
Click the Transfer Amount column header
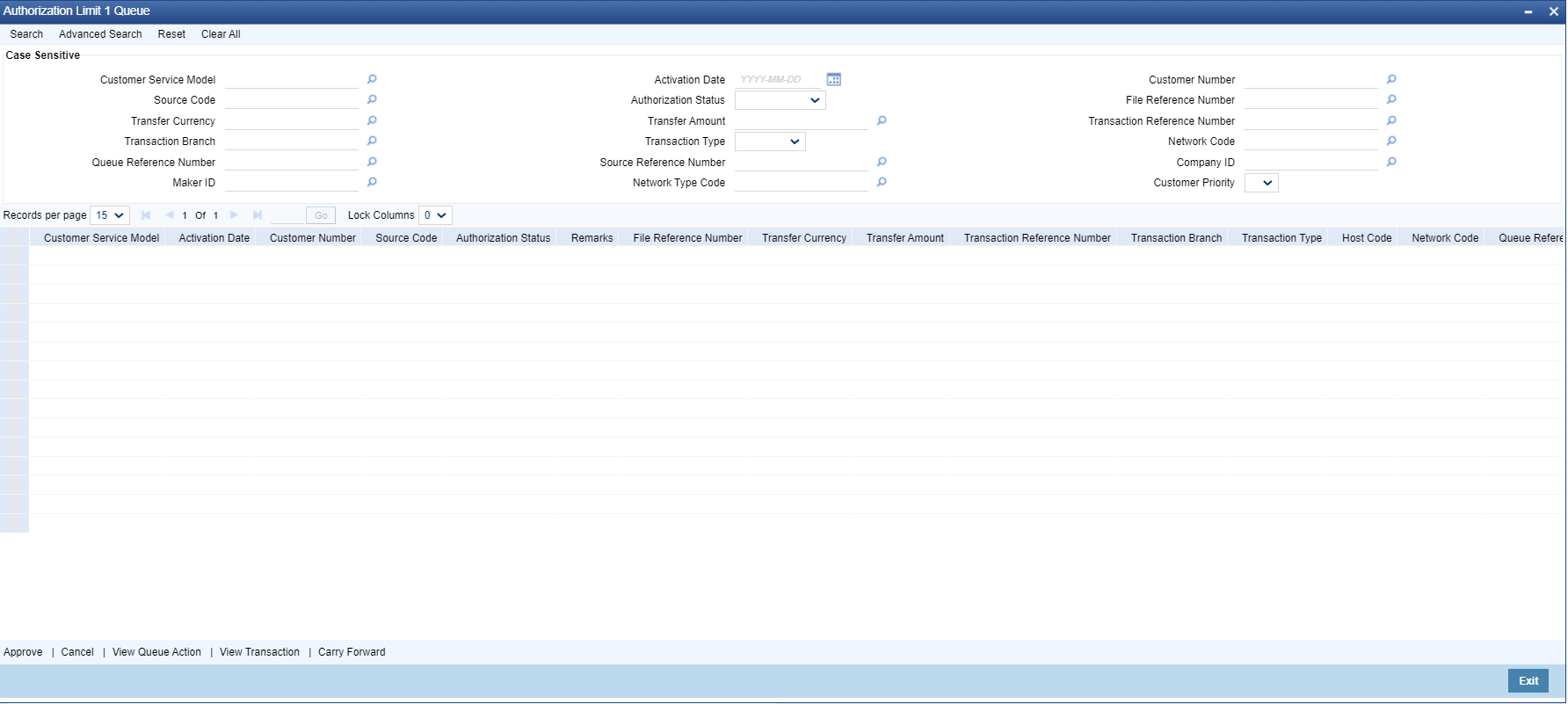coord(904,238)
